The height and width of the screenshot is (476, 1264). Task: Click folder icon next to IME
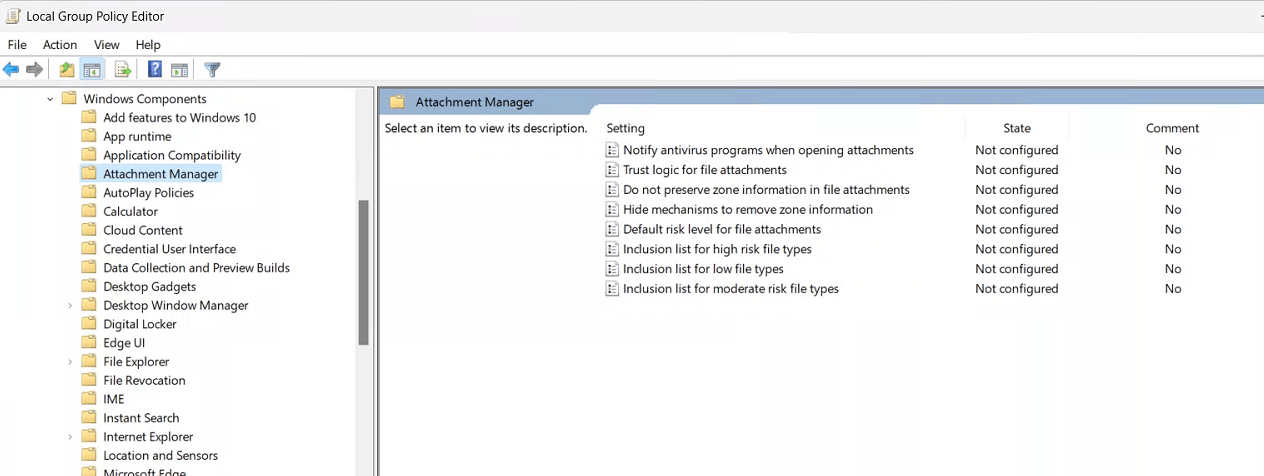click(x=89, y=399)
